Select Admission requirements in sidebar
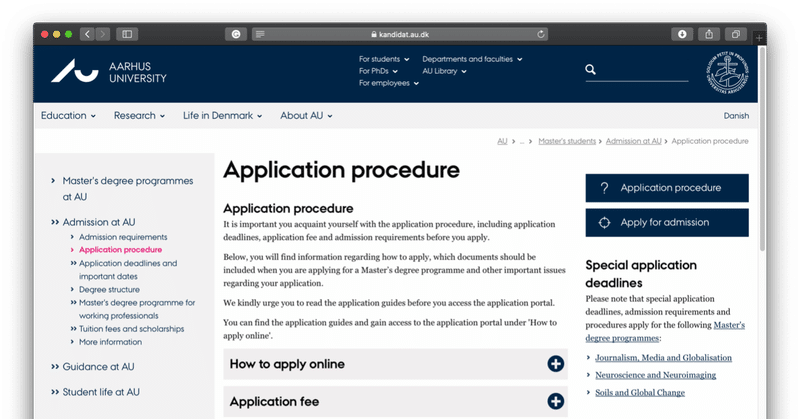 tap(123, 237)
